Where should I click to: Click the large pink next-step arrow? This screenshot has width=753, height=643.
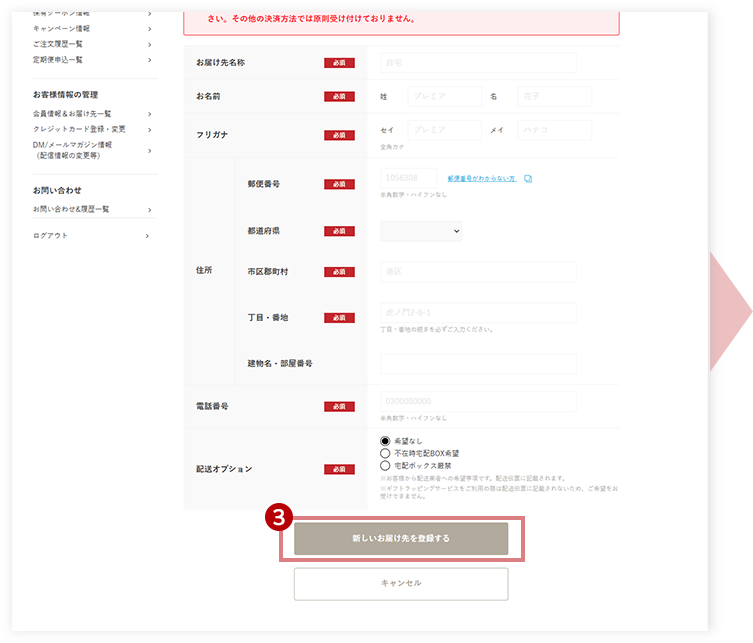[x=730, y=312]
